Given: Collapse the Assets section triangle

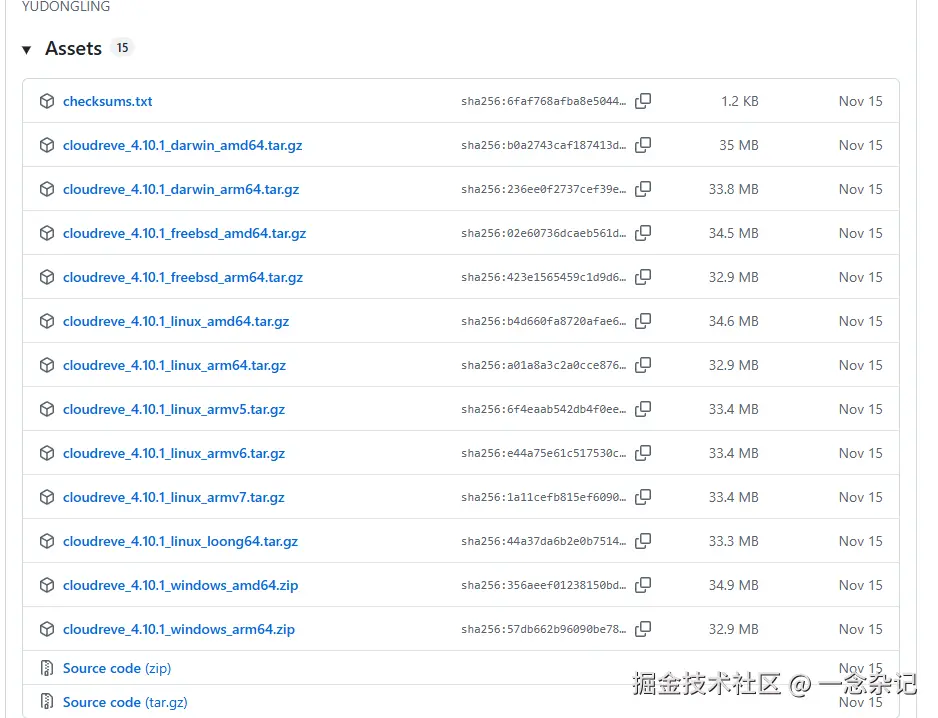Looking at the screenshot, I should coord(26,50).
